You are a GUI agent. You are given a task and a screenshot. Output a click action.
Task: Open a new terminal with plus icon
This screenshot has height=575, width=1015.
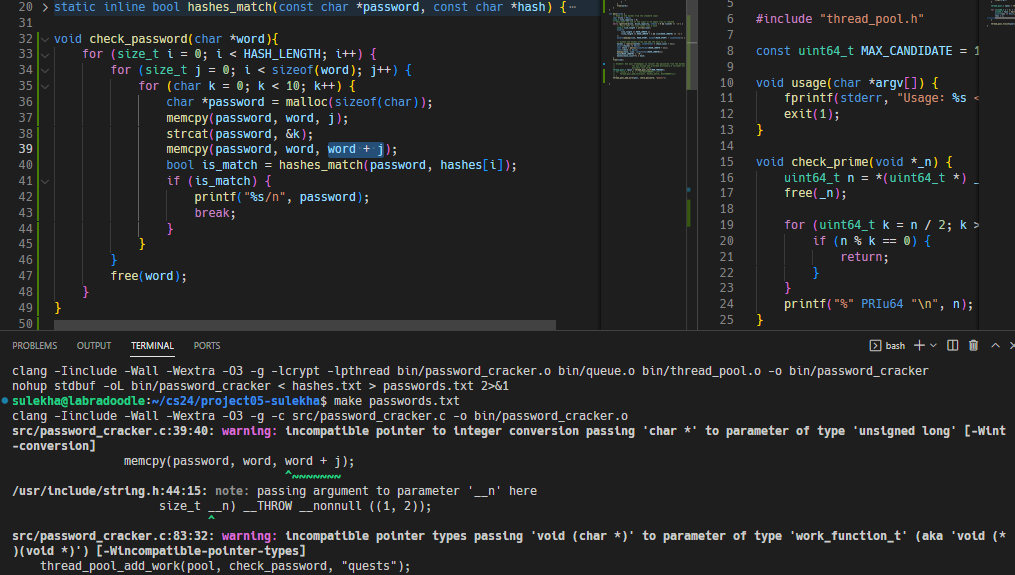(x=919, y=345)
